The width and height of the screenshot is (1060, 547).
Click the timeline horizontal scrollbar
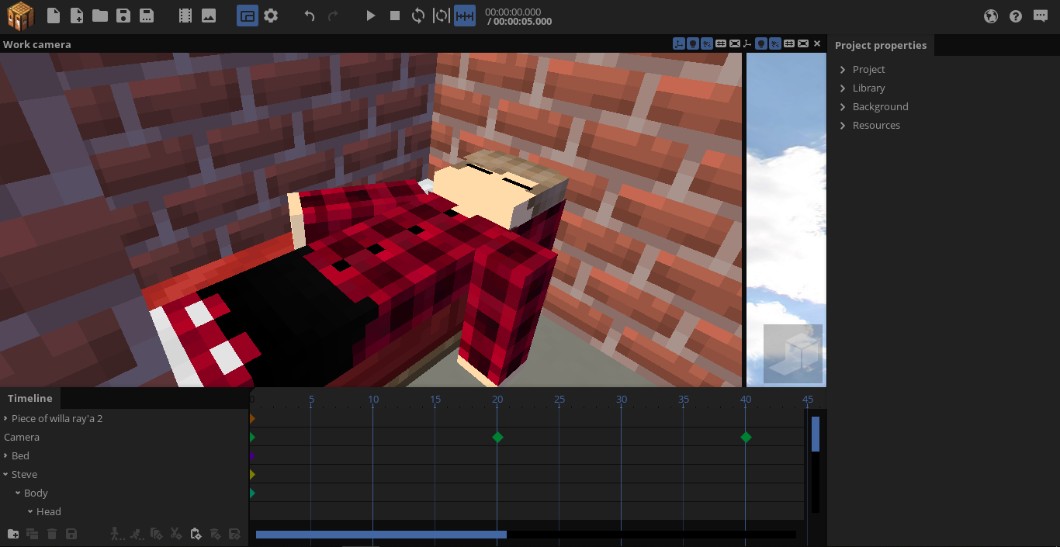point(381,535)
